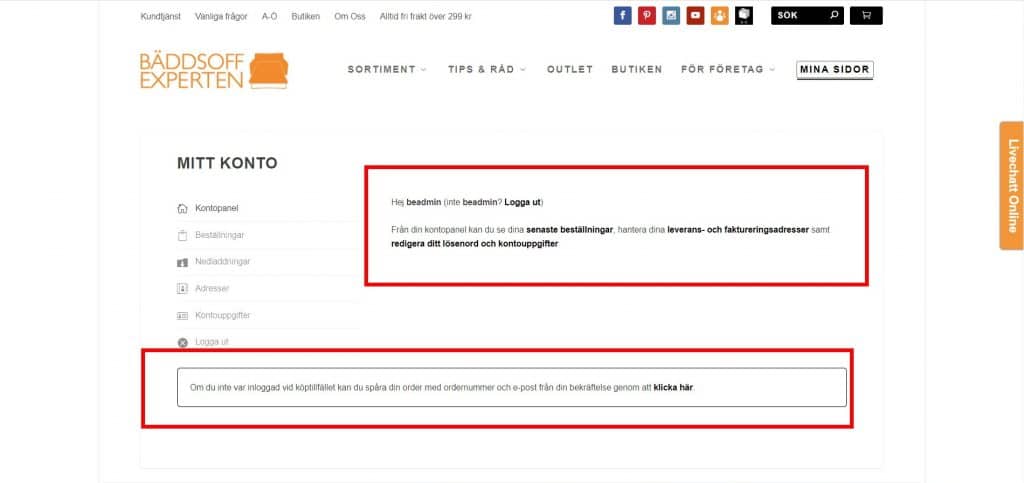This screenshot has height=483, width=1024.
Task: Open the Vanliga frågor link
Action: [221, 16]
